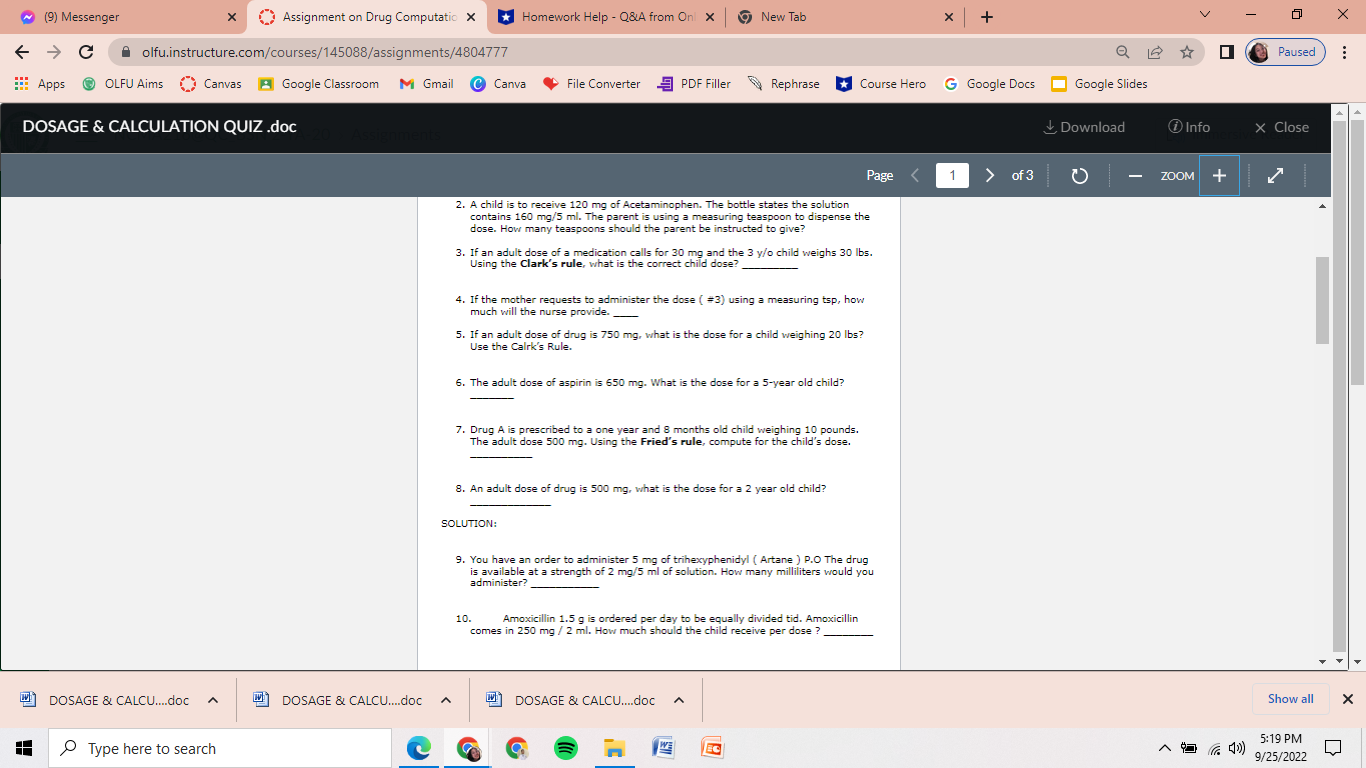Go to the next page with the arrow
This screenshot has height=768, width=1366.
(989, 175)
